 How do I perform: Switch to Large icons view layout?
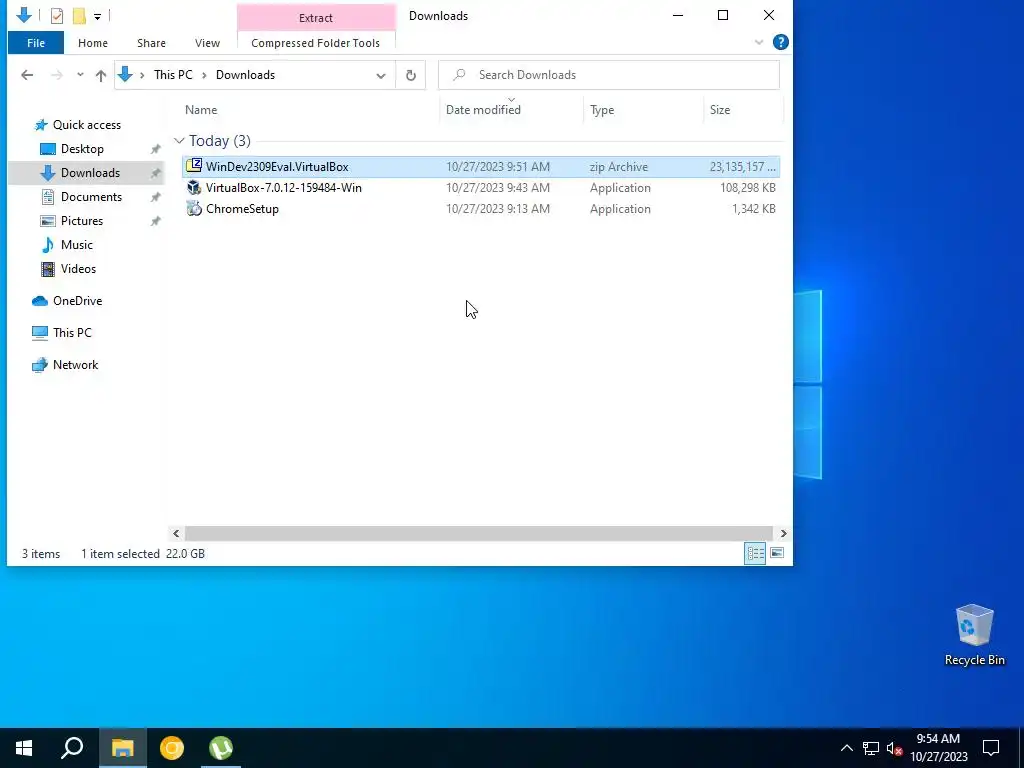pyautogui.click(x=776, y=554)
